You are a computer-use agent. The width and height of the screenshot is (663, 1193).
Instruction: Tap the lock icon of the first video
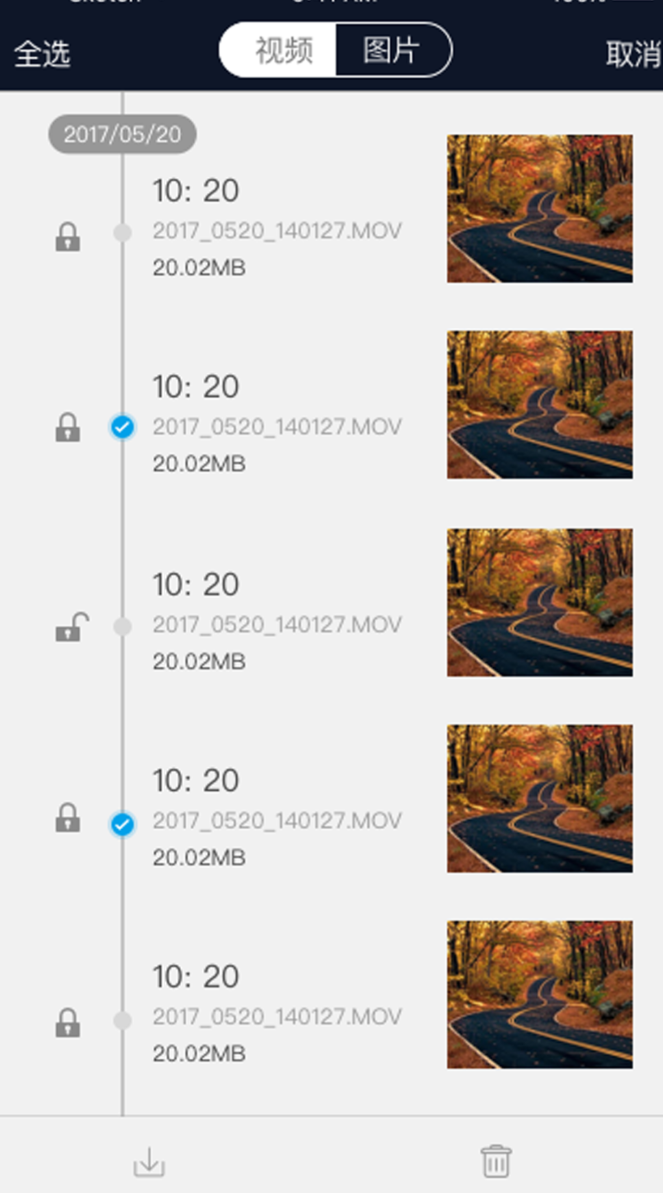point(67,237)
